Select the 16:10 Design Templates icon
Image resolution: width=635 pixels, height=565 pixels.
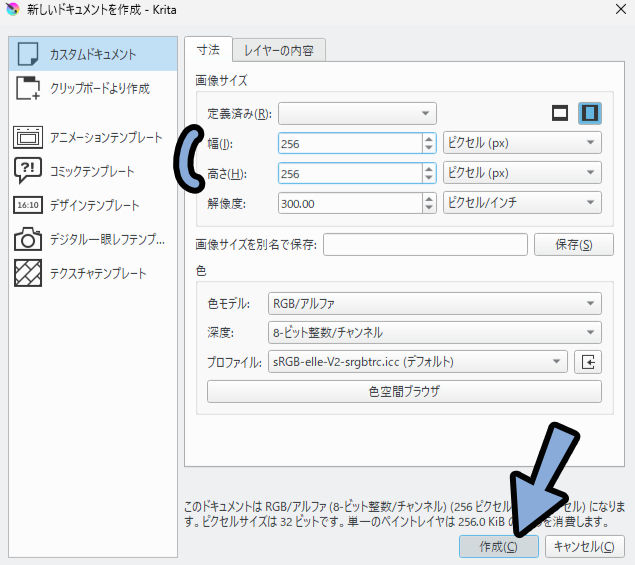[x=28, y=205]
